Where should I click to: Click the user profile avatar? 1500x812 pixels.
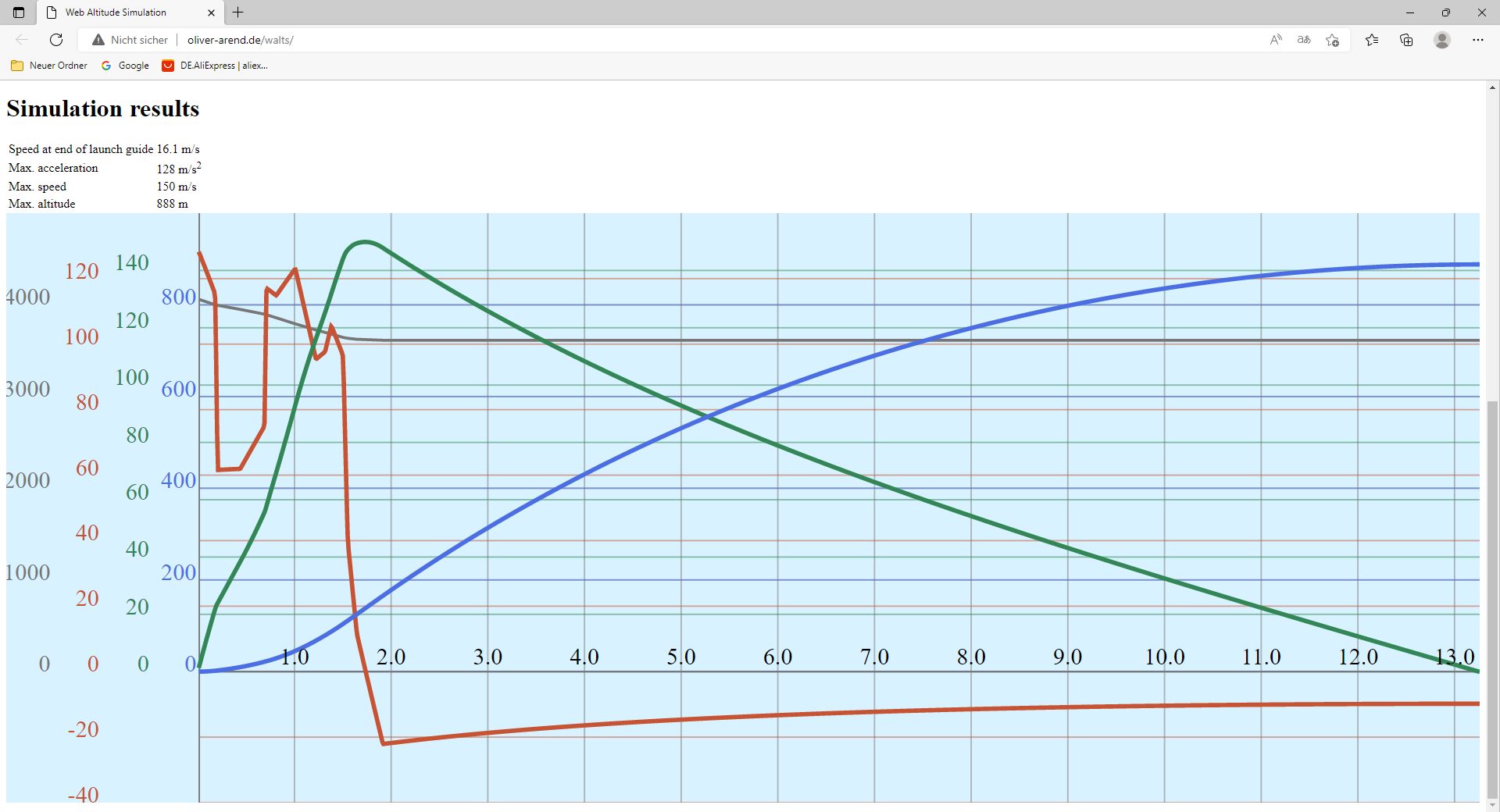pyautogui.click(x=1442, y=40)
